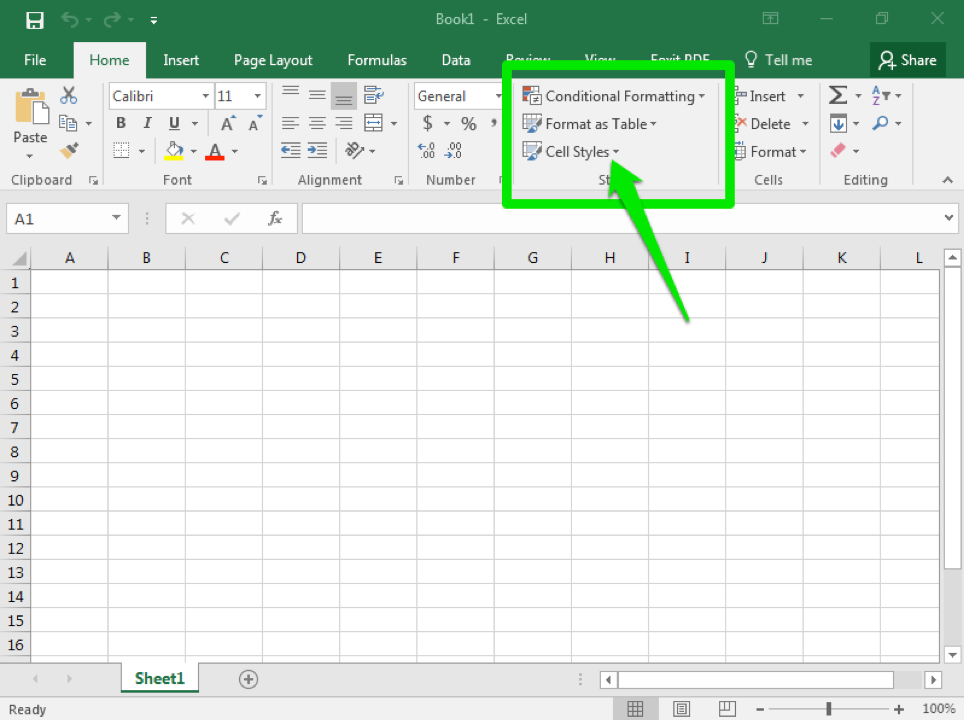Toggle Italic formatting
The width and height of the screenshot is (964, 720).
pos(148,123)
